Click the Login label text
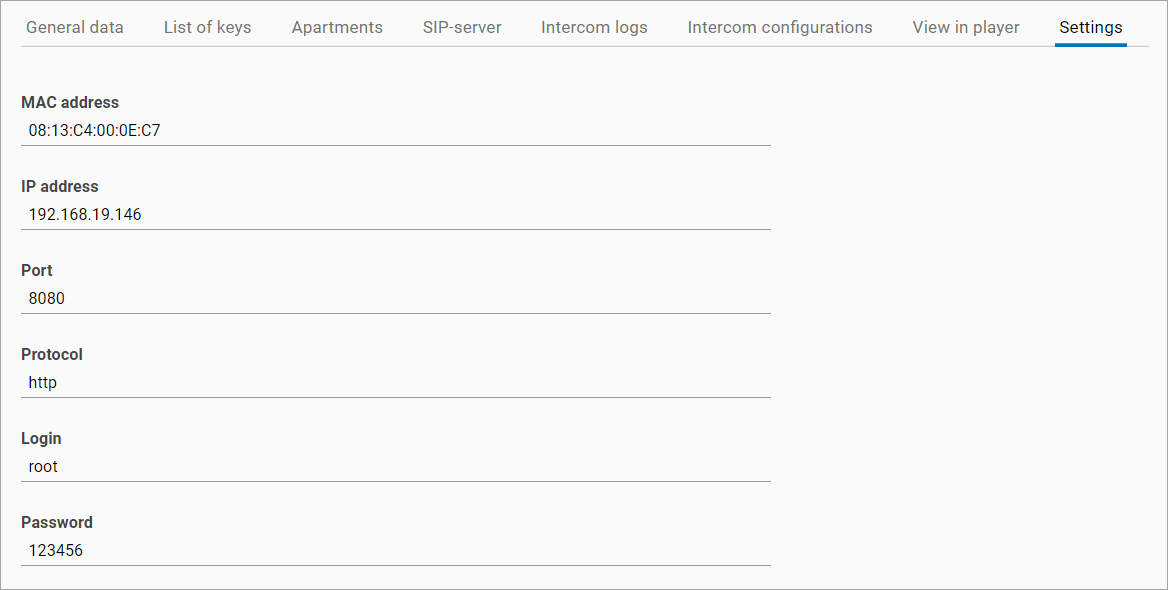The image size is (1168, 590). [41, 438]
